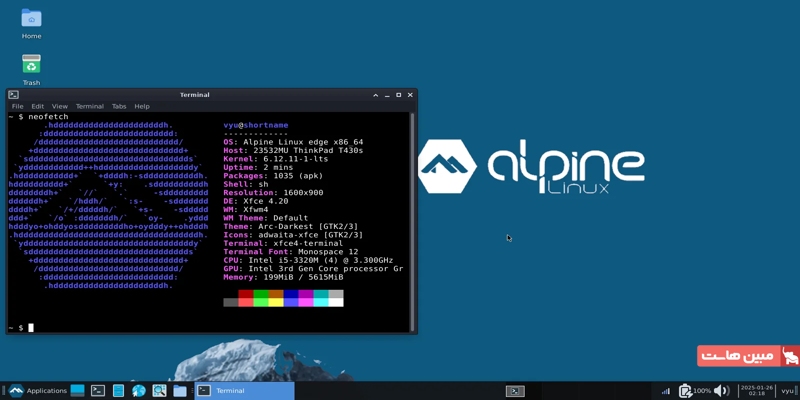Click the "neofetch" command text
800x400 pixels.
tap(48, 117)
